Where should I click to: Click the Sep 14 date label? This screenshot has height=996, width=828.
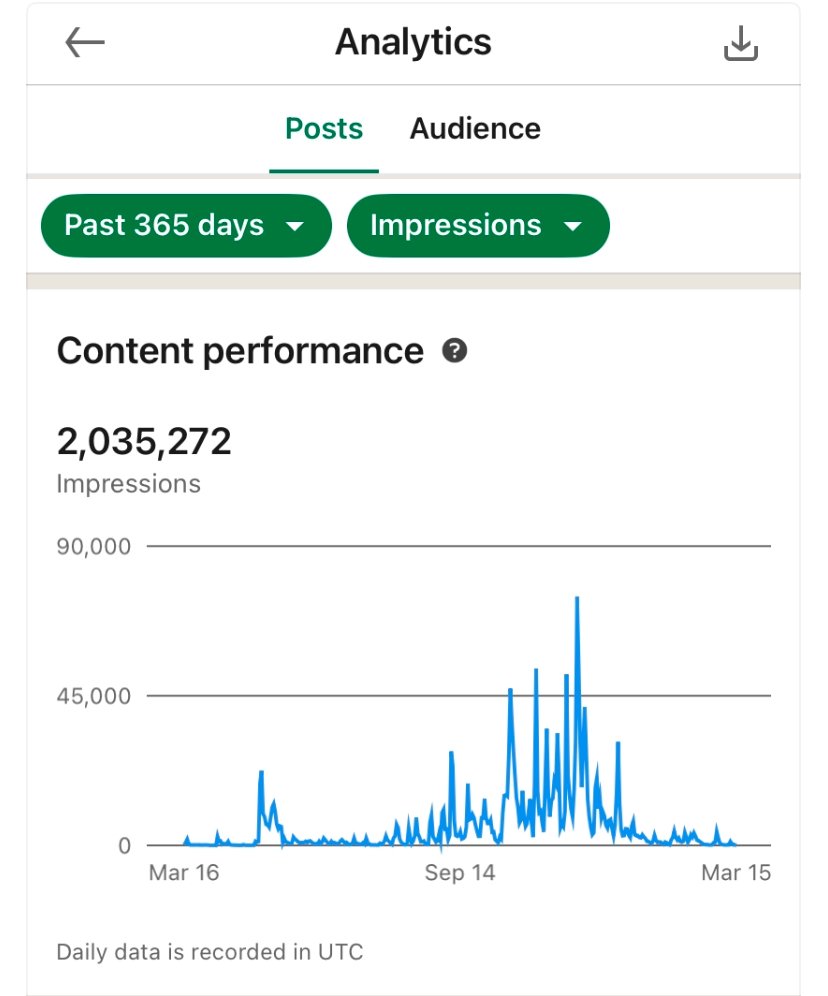point(459,873)
